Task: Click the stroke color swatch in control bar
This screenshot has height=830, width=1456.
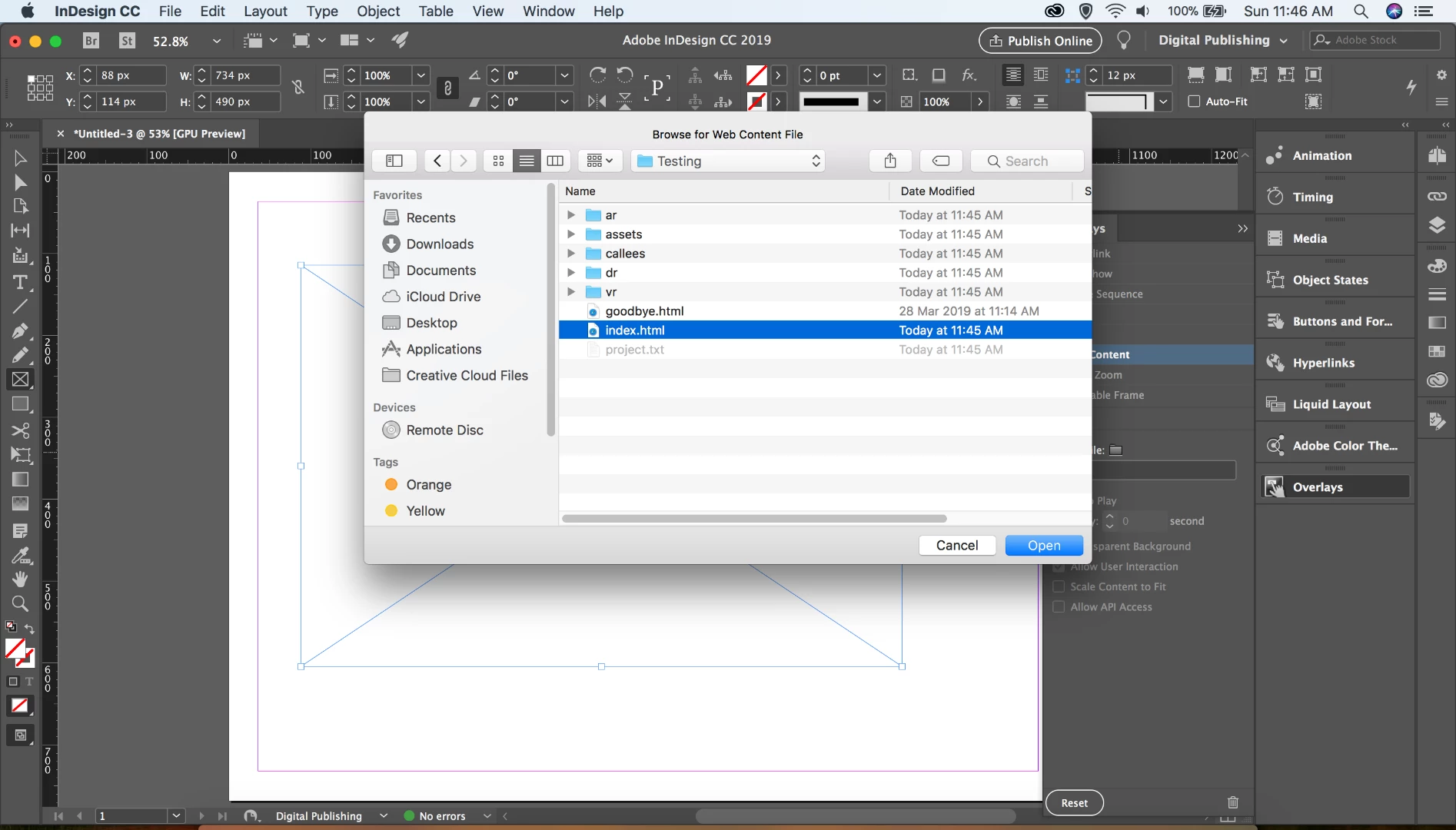Action: coord(756,101)
